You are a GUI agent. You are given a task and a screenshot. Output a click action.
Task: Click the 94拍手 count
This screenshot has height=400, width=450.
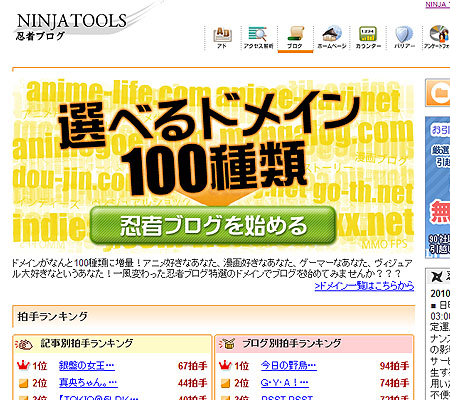pos(394,366)
